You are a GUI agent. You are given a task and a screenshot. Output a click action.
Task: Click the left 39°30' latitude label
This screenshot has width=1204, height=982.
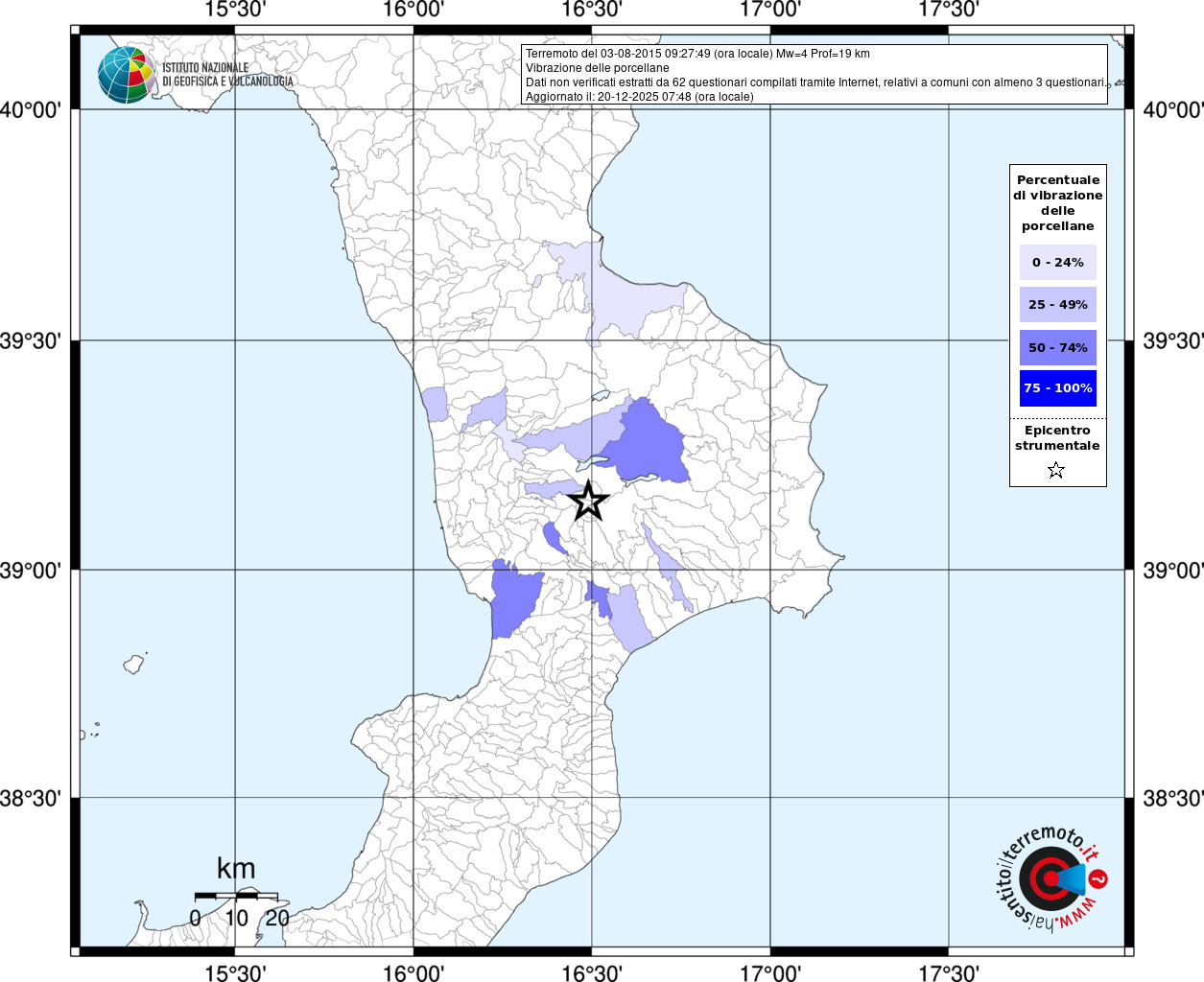(x=31, y=340)
